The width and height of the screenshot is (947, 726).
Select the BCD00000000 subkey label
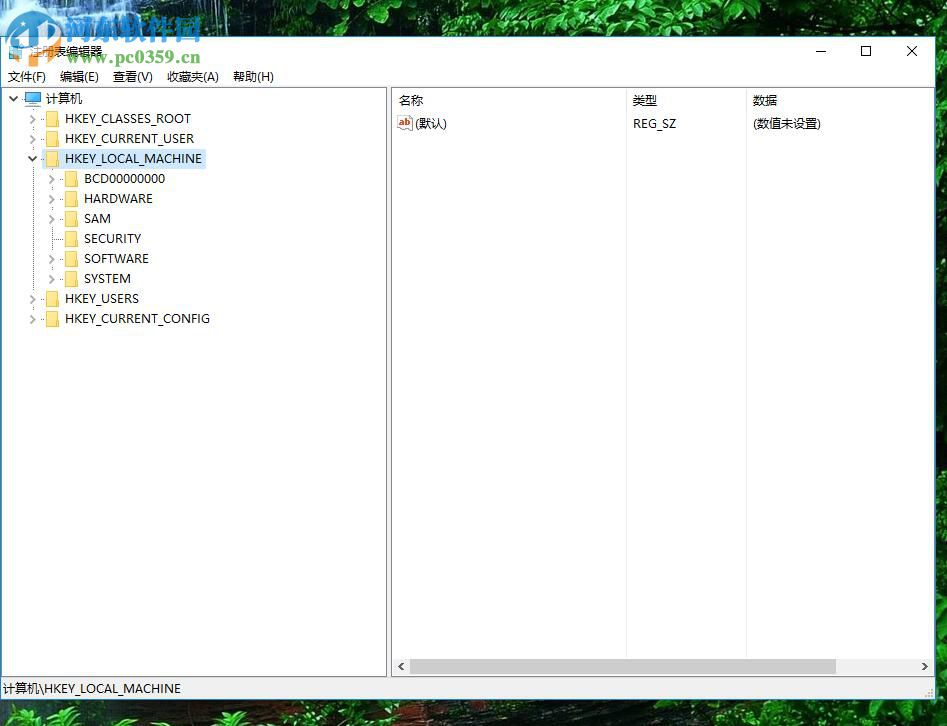point(124,179)
